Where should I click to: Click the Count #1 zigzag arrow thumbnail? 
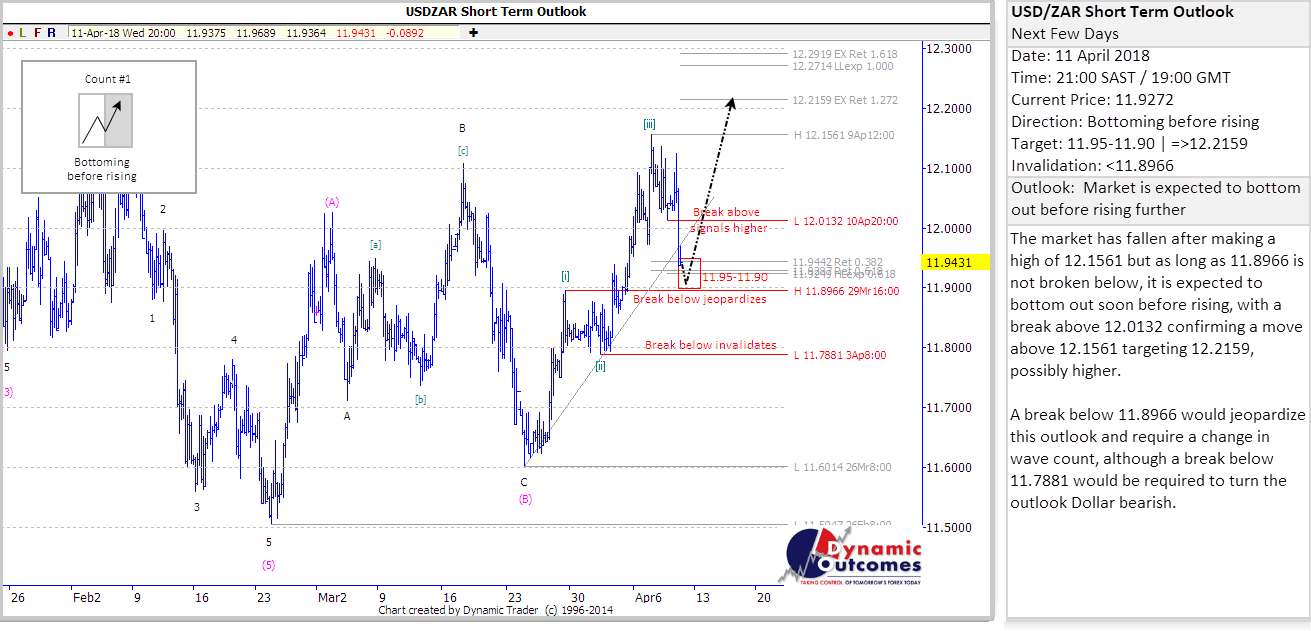tap(105, 121)
